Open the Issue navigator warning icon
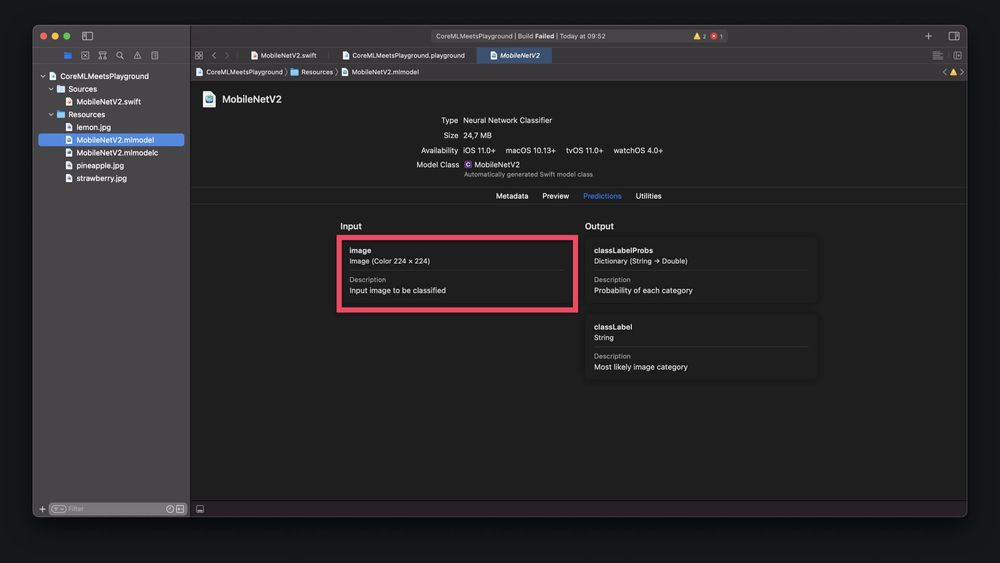This screenshot has width=1000, height=563. [137, 56]
